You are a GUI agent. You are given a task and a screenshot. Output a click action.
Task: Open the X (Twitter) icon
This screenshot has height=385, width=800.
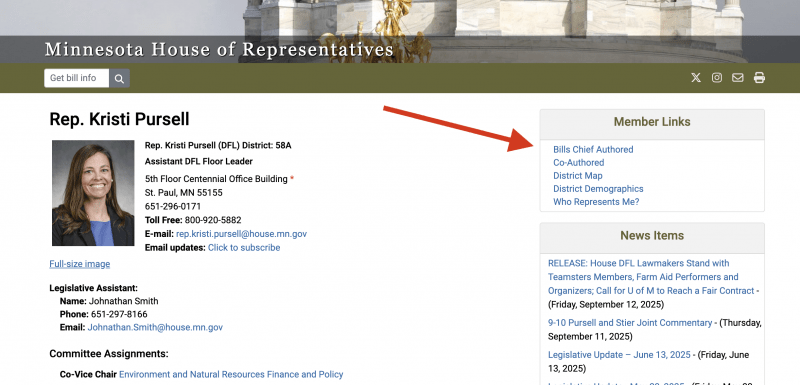point(696,78)
